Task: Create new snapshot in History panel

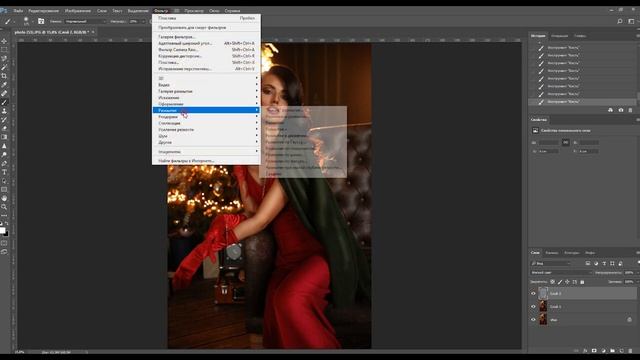Action: click(621, 110)
